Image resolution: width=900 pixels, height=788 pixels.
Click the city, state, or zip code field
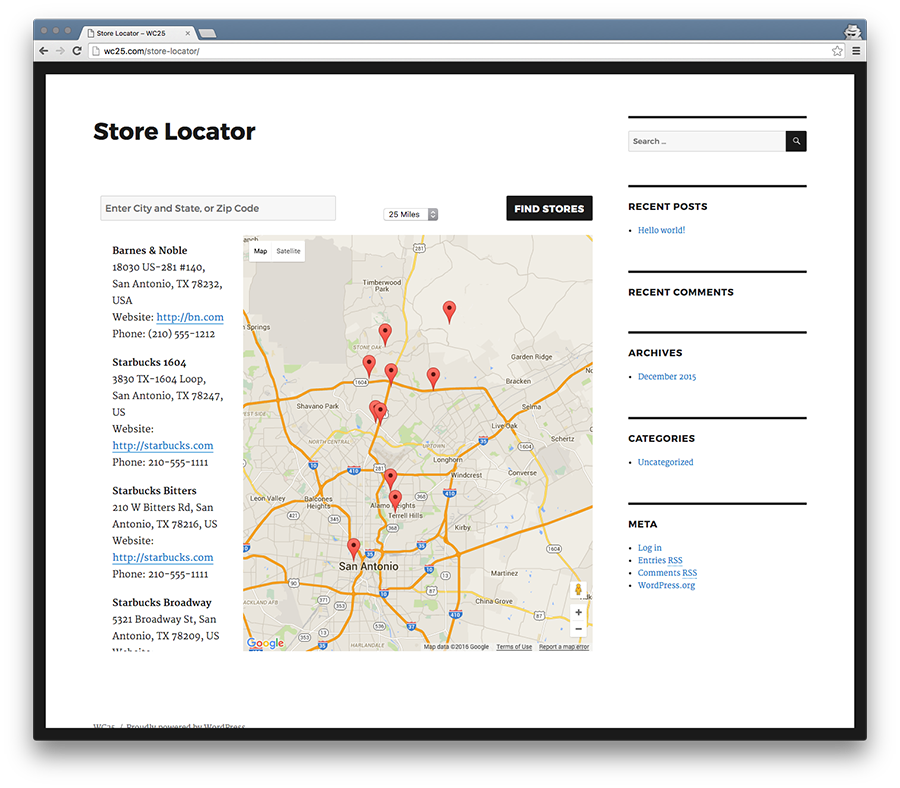216,208
